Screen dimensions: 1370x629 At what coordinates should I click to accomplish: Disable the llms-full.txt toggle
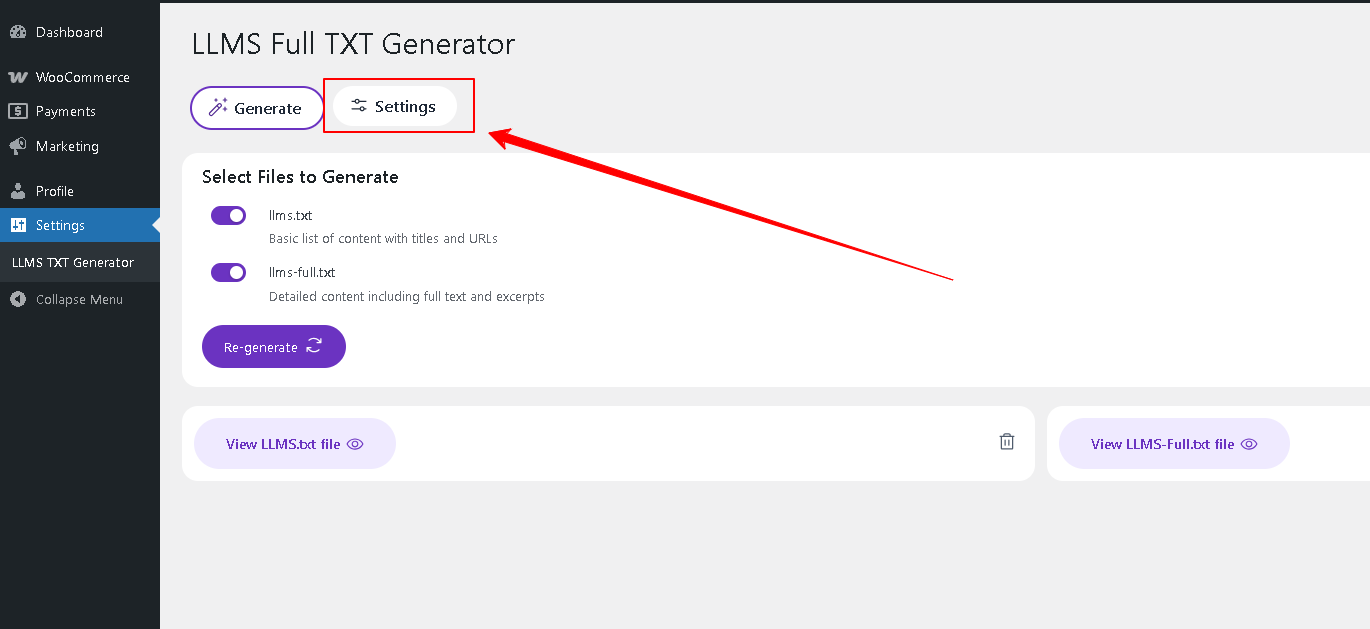228,272
